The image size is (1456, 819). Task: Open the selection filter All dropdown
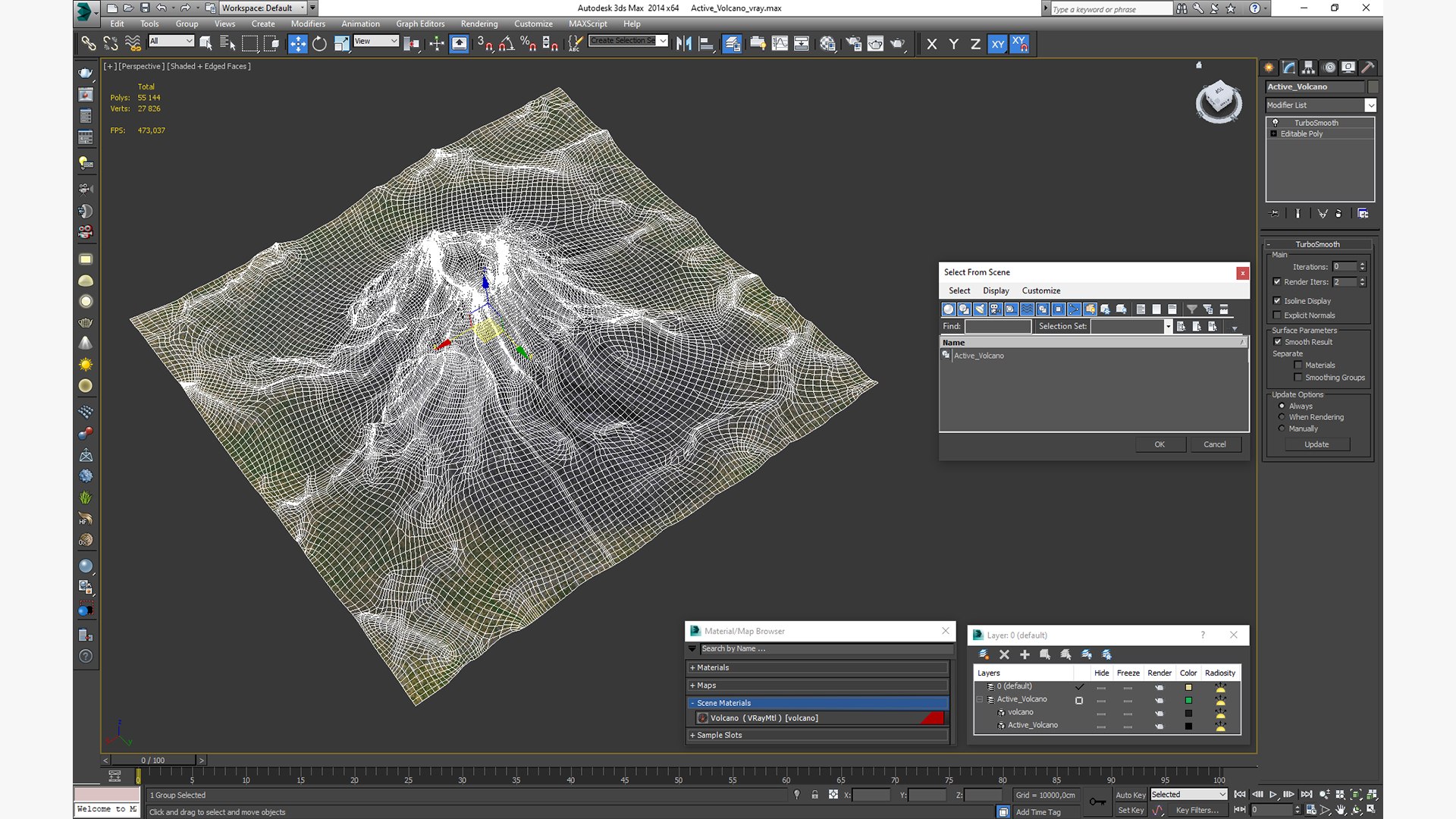click(171, 41)
